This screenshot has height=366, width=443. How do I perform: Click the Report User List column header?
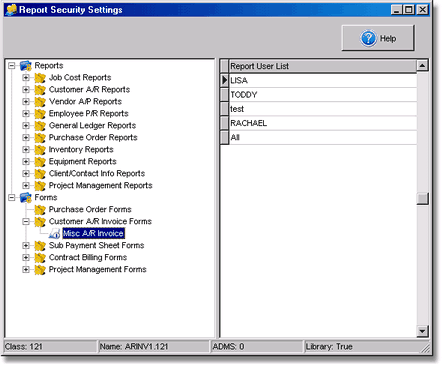click(323, 66)
